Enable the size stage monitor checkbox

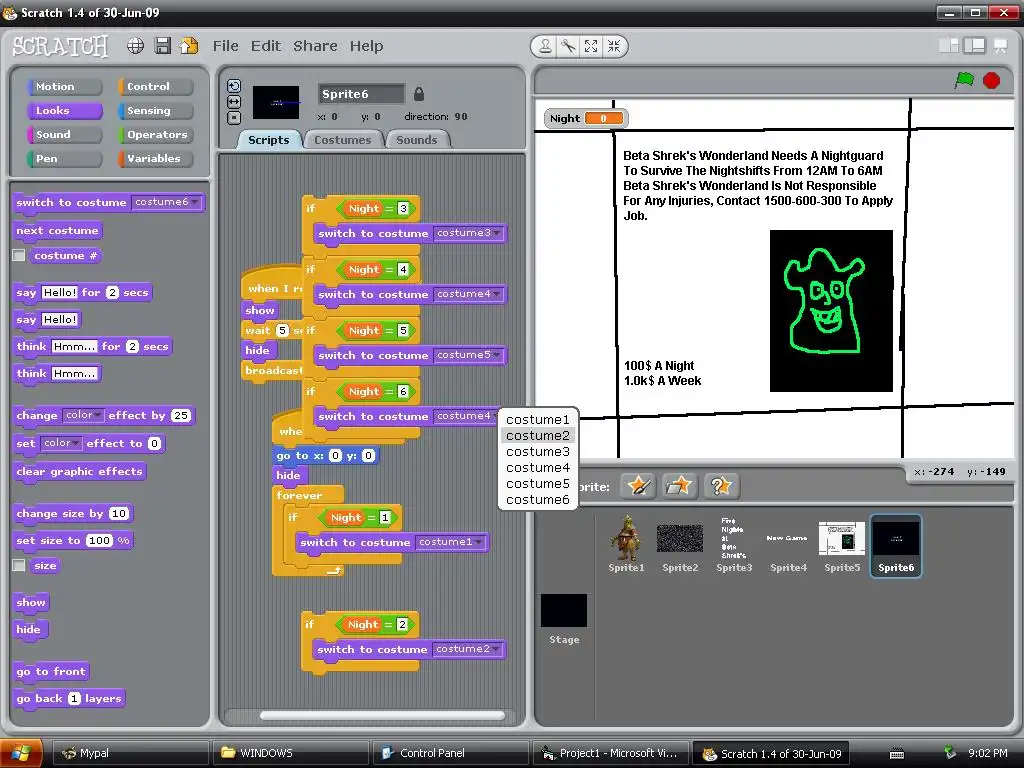[x=19, y=566]
